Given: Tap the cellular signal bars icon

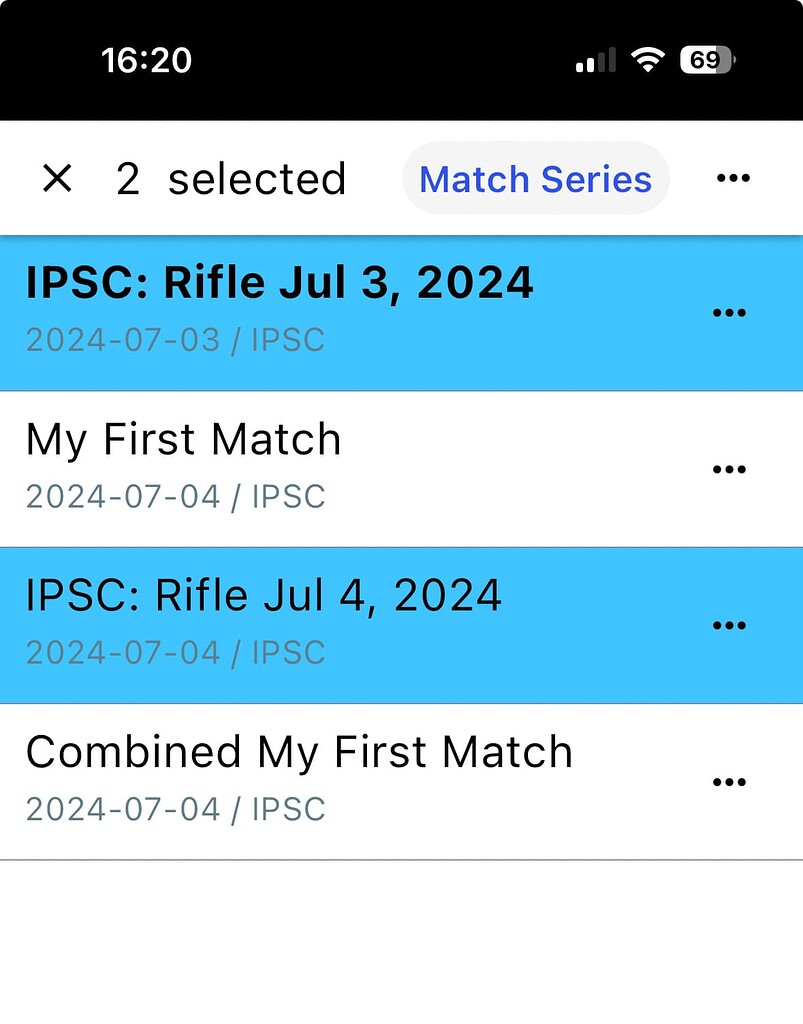Looking at the screenshot, I should click(596, 62).
